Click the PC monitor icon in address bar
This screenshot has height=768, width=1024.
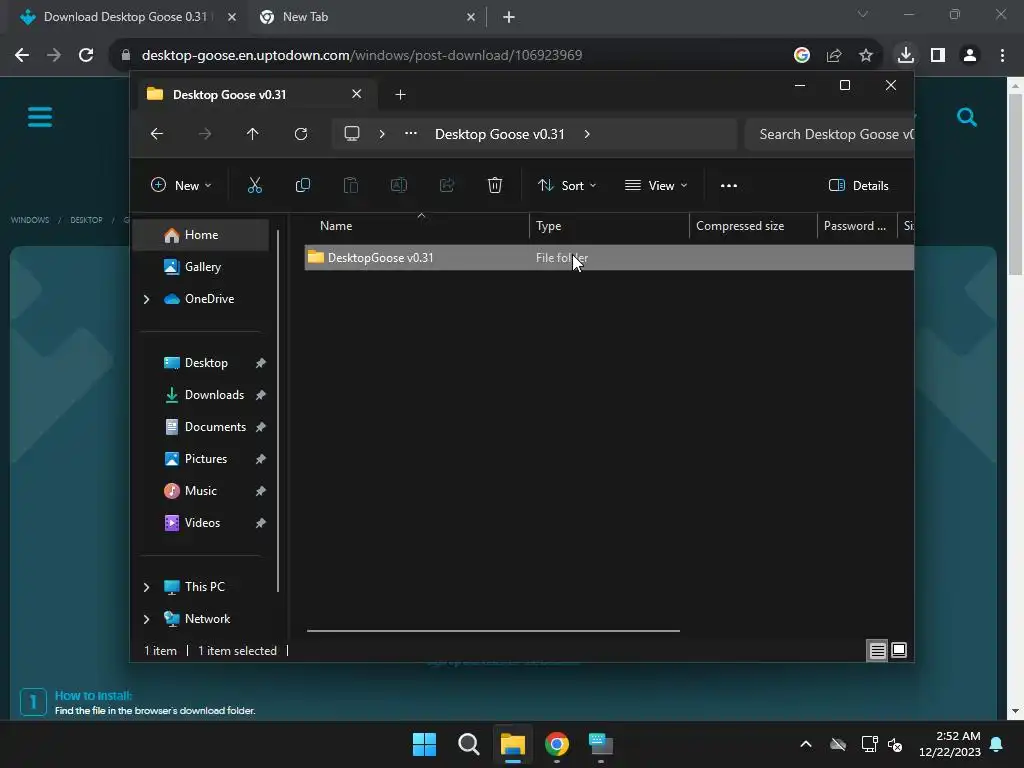[x=352, y=134]
